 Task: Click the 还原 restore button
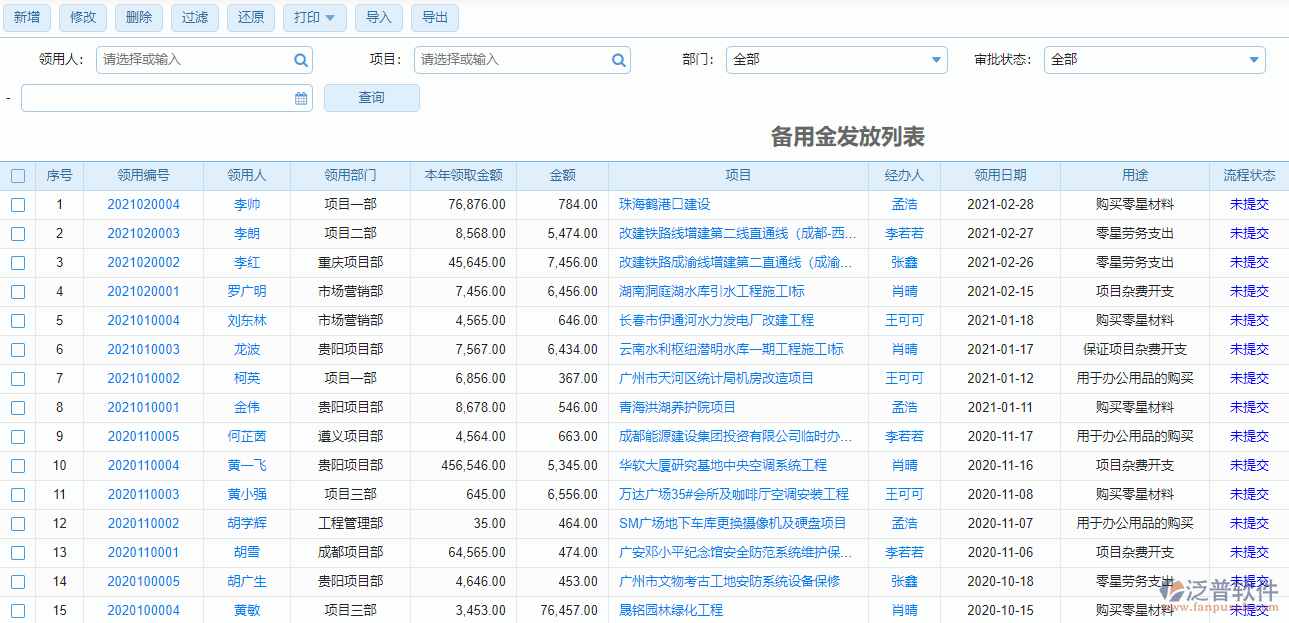[250, 17]
